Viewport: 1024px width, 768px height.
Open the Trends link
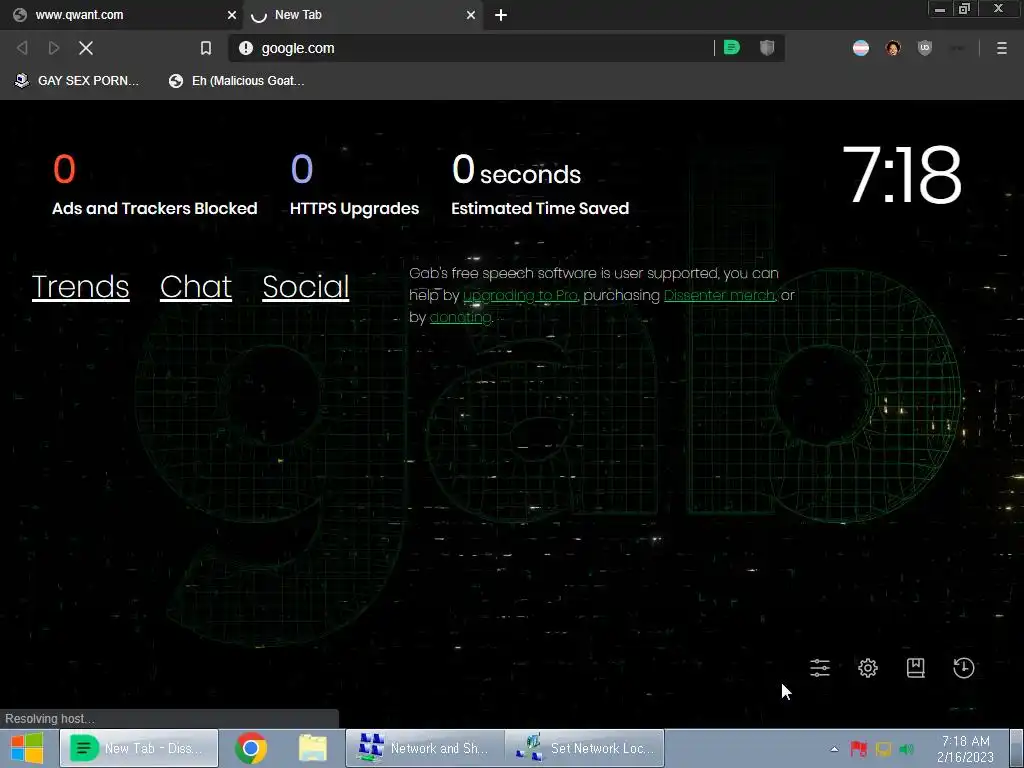click(x=80, y=287)
